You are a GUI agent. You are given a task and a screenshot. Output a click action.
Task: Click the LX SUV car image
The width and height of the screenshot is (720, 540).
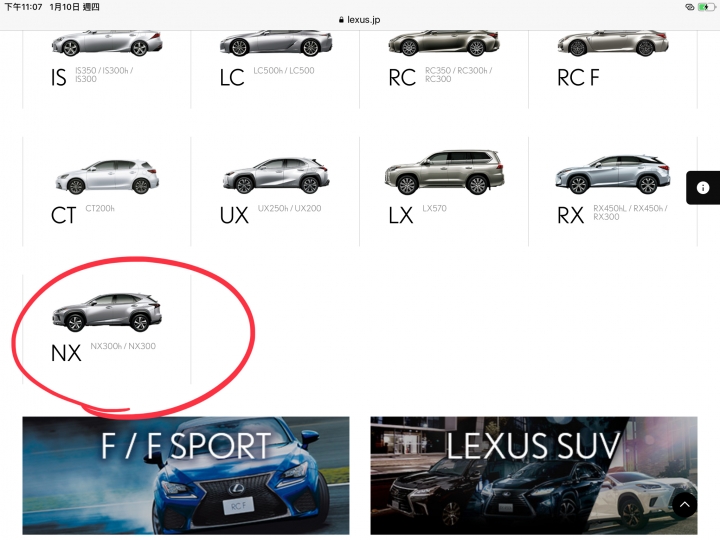tap(444, 172)
